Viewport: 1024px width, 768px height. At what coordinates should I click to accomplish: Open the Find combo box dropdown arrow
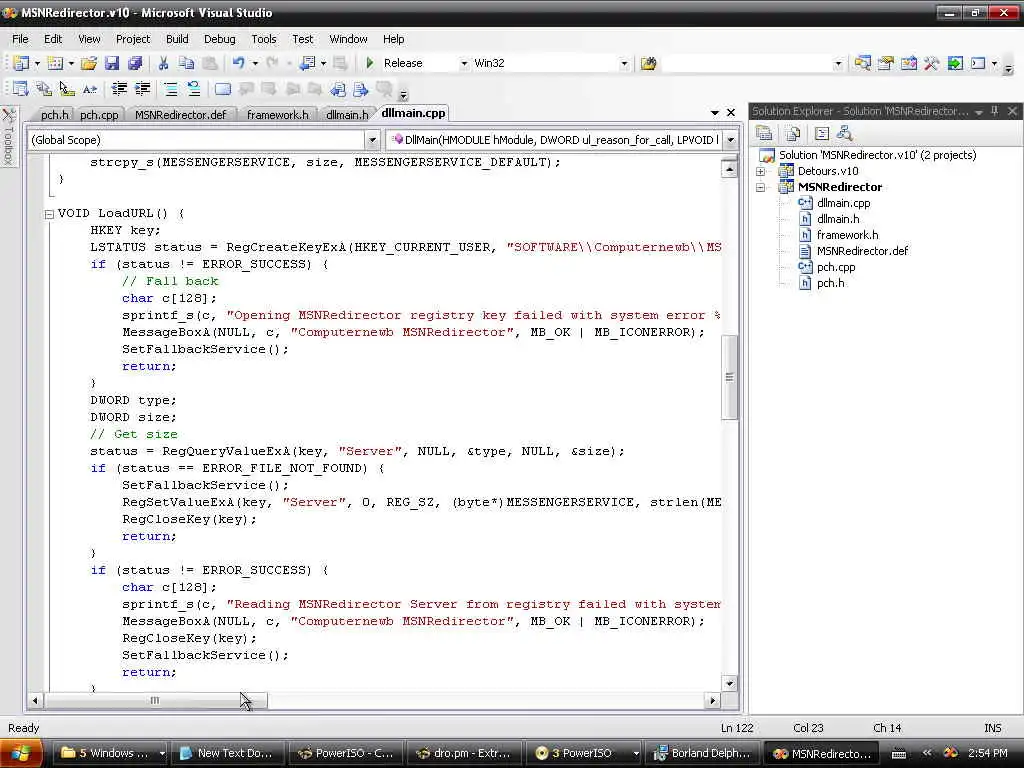(838, 63)
